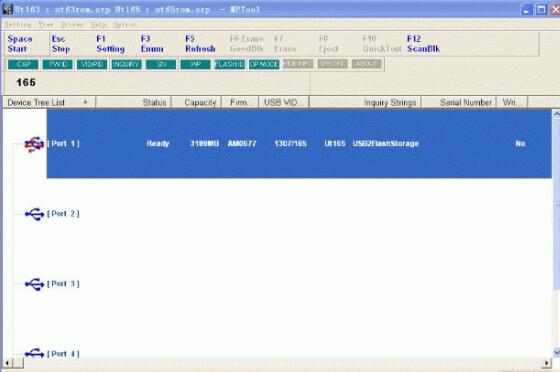Toggle the FLASH ID column button

coord(230,65)
